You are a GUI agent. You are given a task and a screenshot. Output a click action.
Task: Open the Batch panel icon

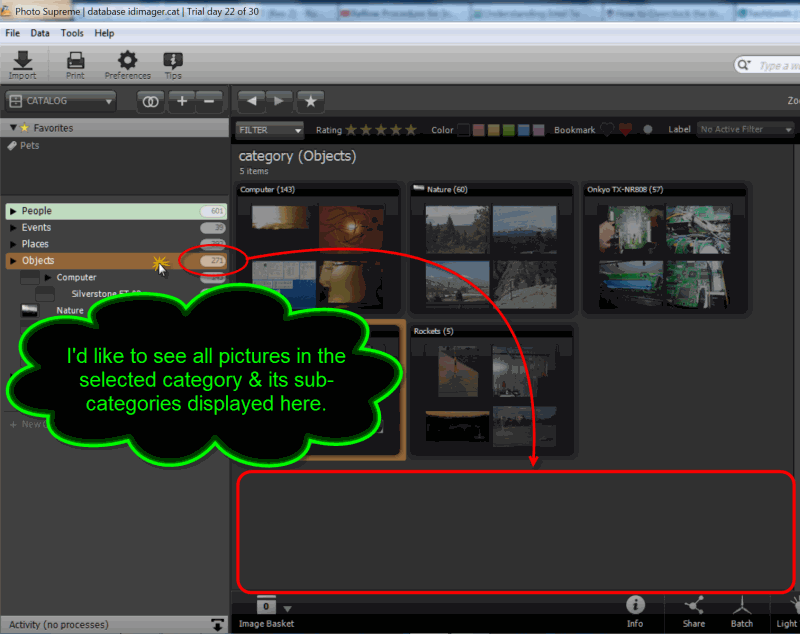[742, 612]
